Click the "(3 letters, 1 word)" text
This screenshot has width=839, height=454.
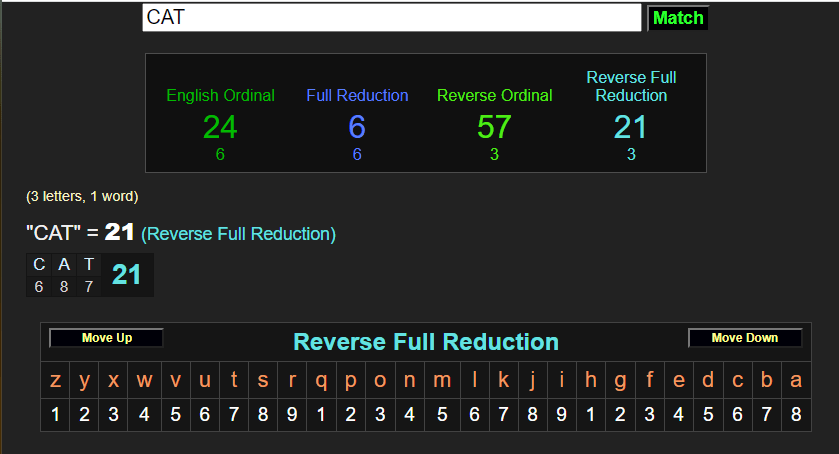[x=82, y=196]
